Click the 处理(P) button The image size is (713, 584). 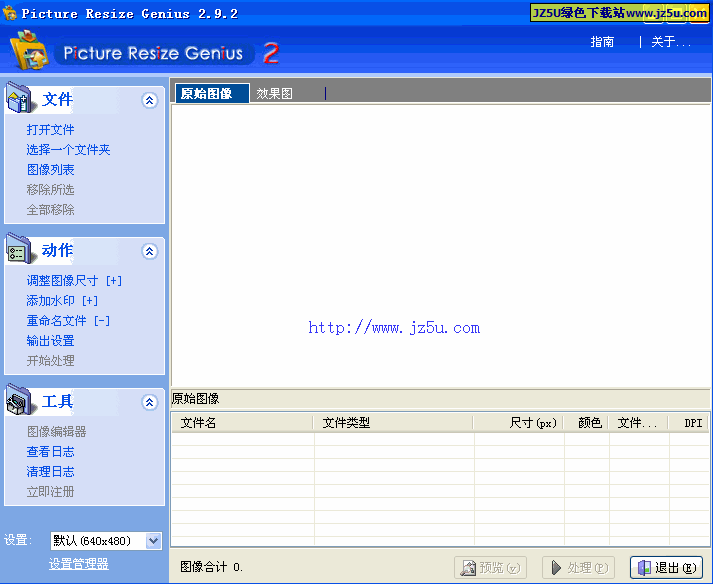(578, 567)
